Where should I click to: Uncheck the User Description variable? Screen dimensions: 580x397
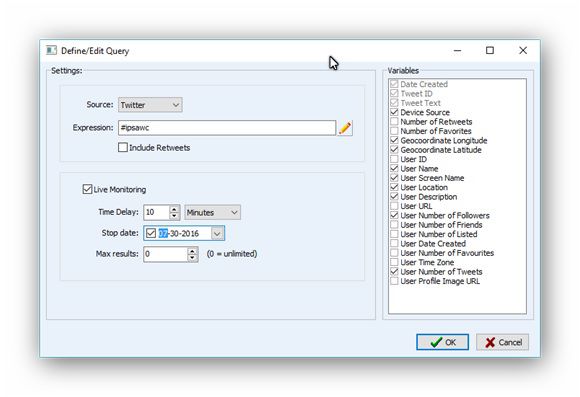[394, 196]
